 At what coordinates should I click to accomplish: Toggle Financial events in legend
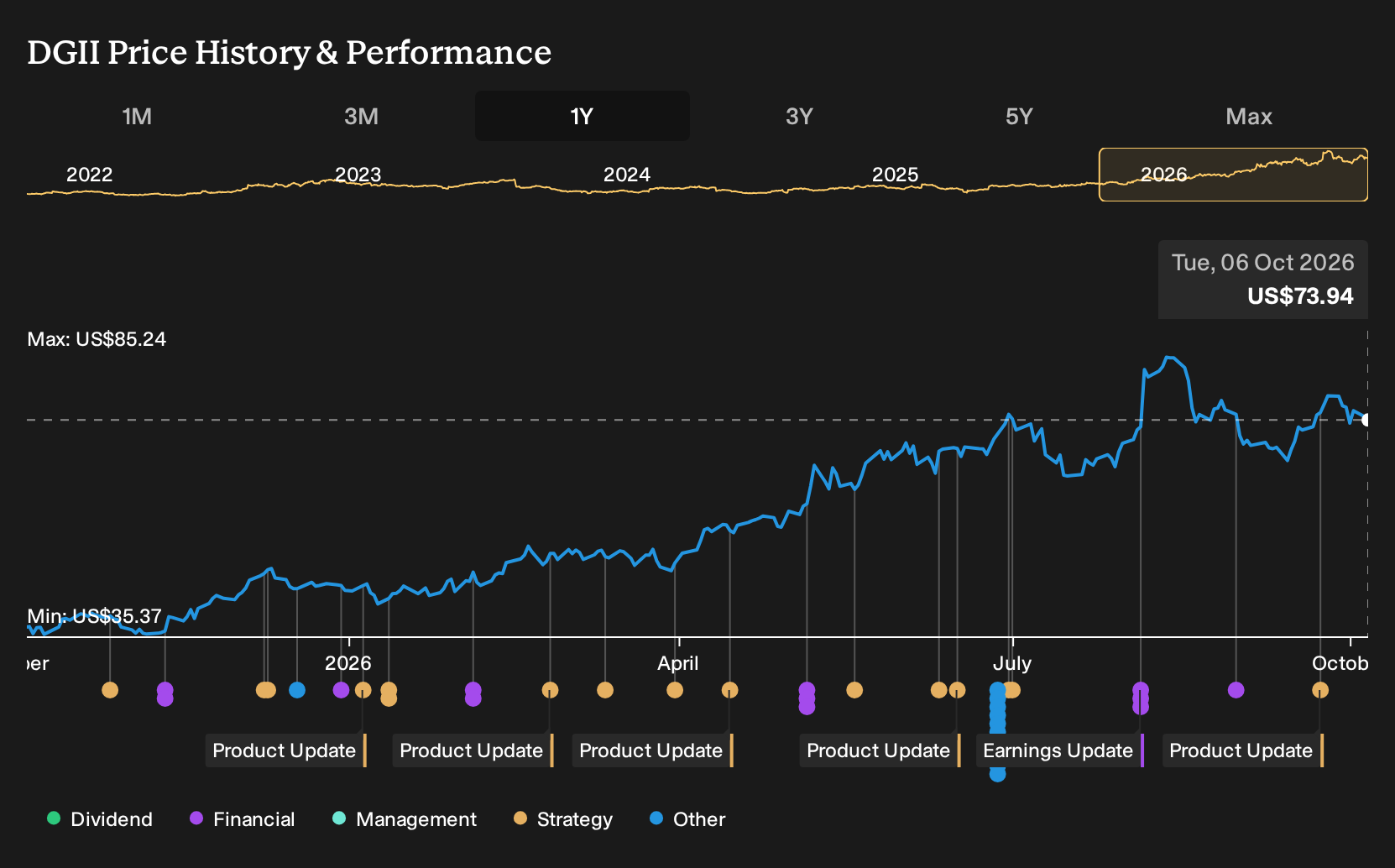pyautogui.click(x=243, y=819)
